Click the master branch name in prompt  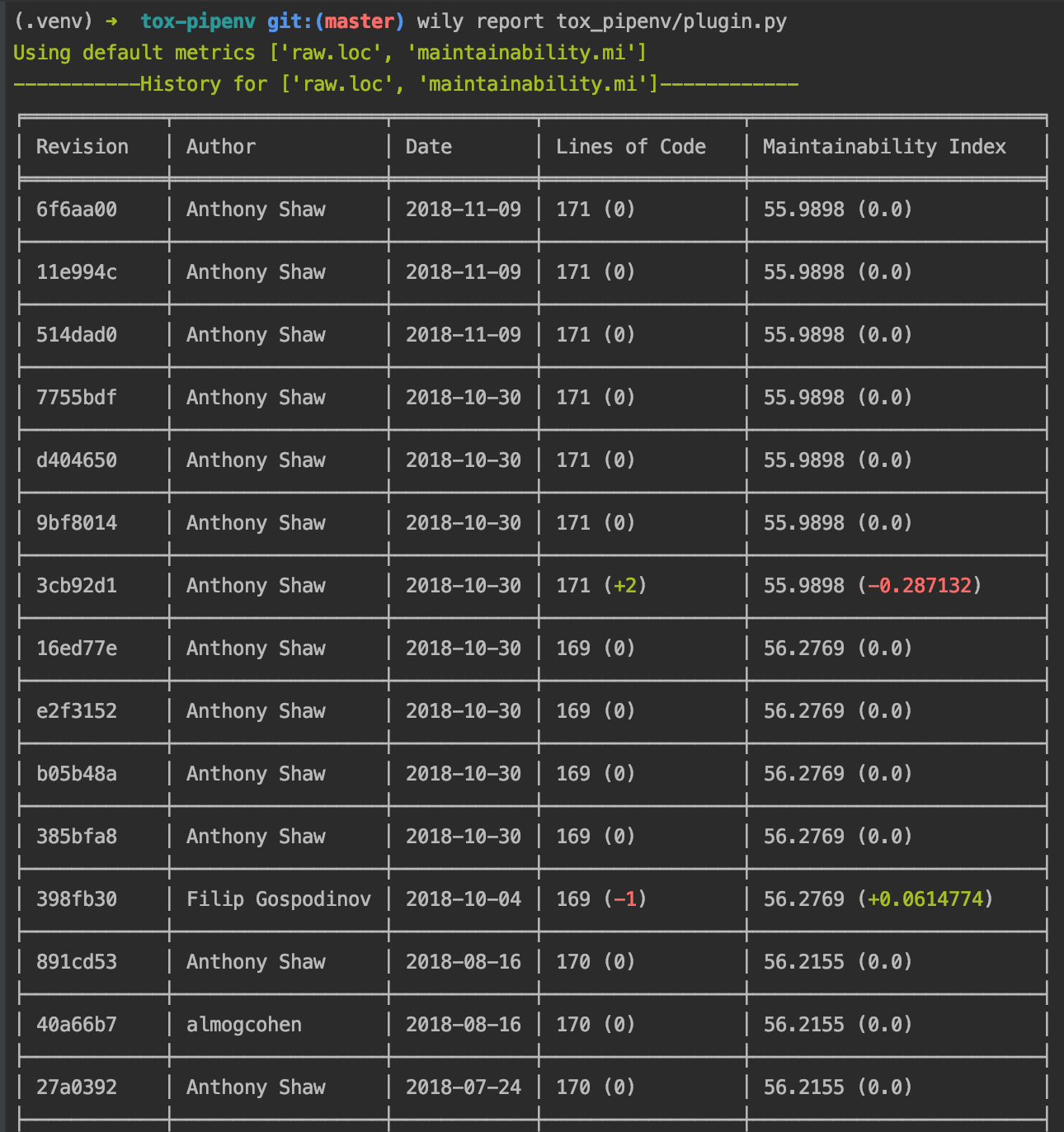(360, 21)
